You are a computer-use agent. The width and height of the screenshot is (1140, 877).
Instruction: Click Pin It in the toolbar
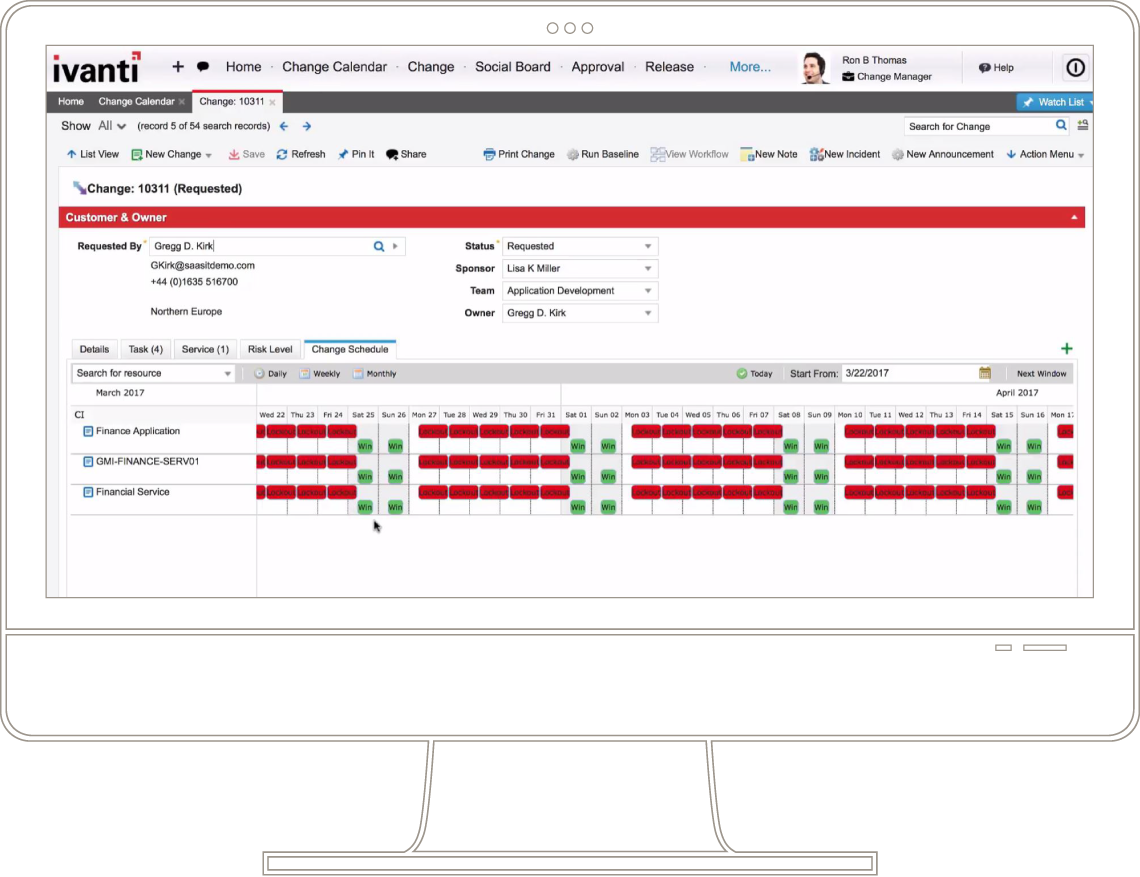point(356,154)
